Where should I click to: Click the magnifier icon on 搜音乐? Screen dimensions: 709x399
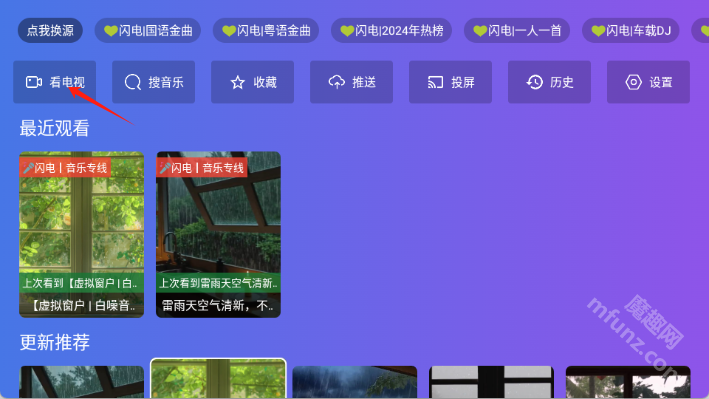(133, 82)
